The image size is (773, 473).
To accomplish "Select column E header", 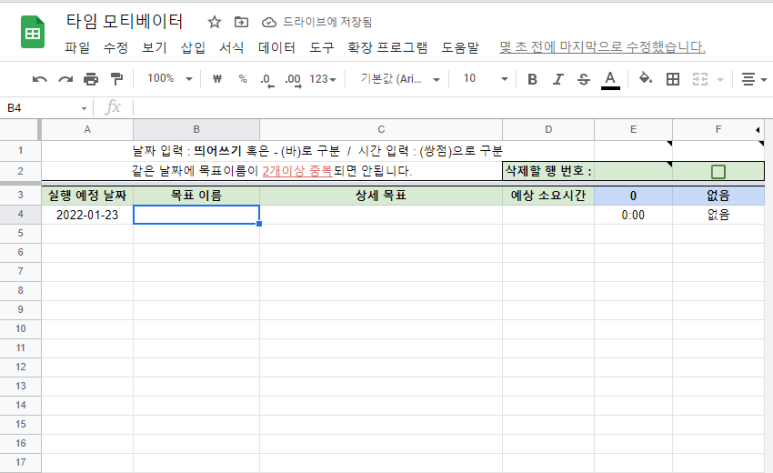I will pos(633,129).
